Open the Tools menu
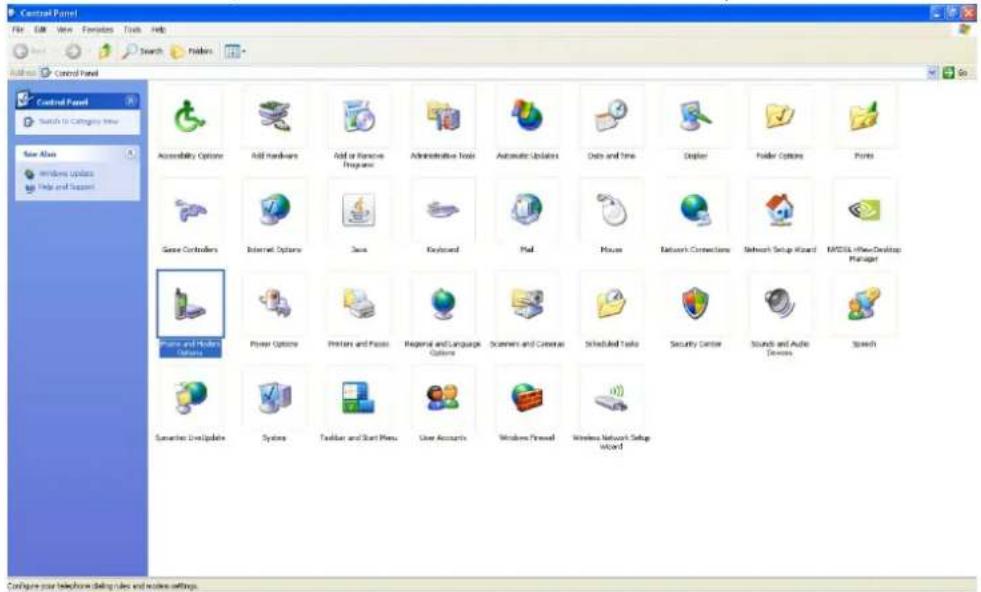Screen dimensions: 981x592 point(132,29)
